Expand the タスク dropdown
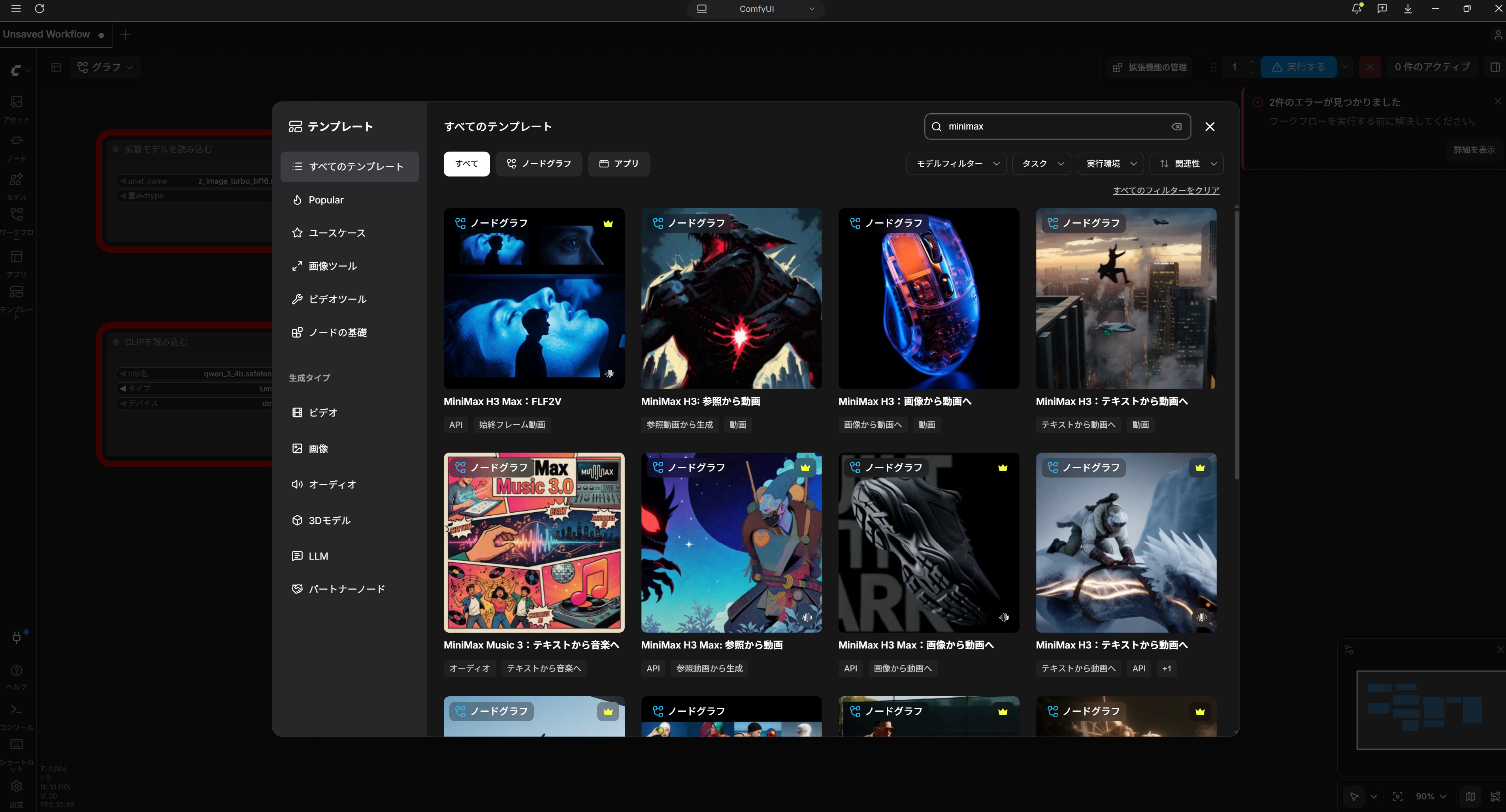Image resolution: width=1506 pixels, height=812 pixels. point(1042,164)
